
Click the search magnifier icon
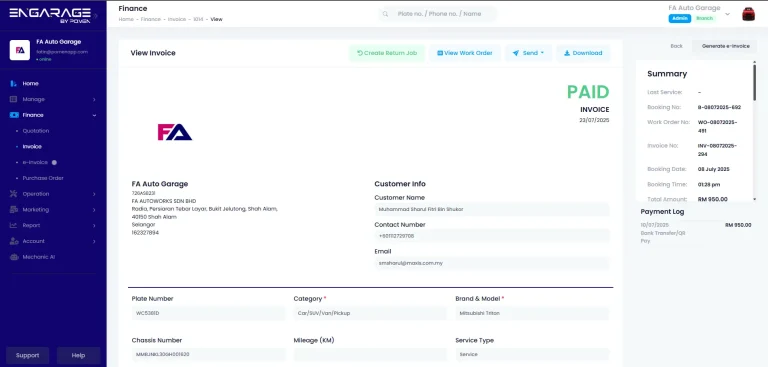[x=385, y=14]
